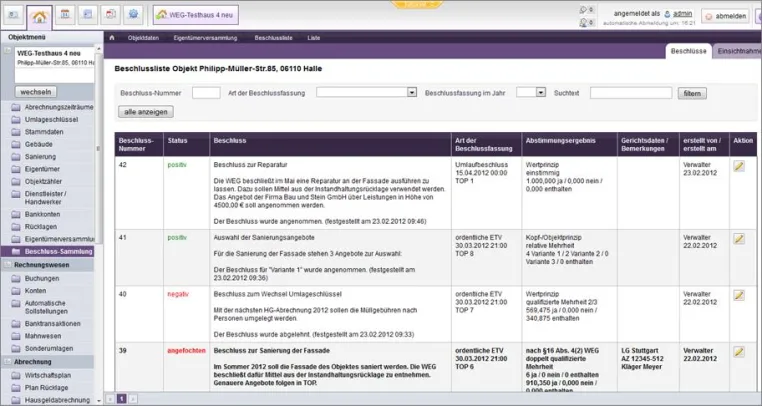Open Dienstleister / Handwerker in sidebar
The width and height of the screenshot is (762, 406).
click(x=46, y=198)
